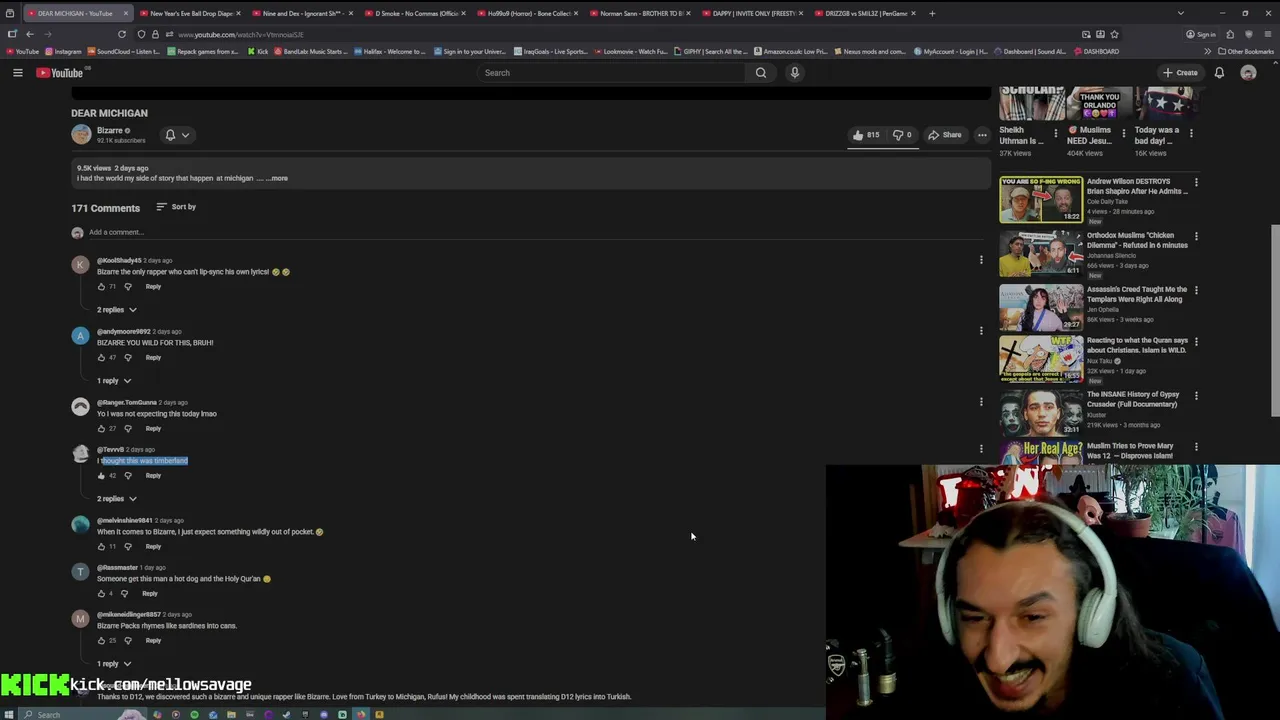The image size is (1280, 720).
Task: Click the Create button
Action: pyautogui.click(x=1181, y=72)
